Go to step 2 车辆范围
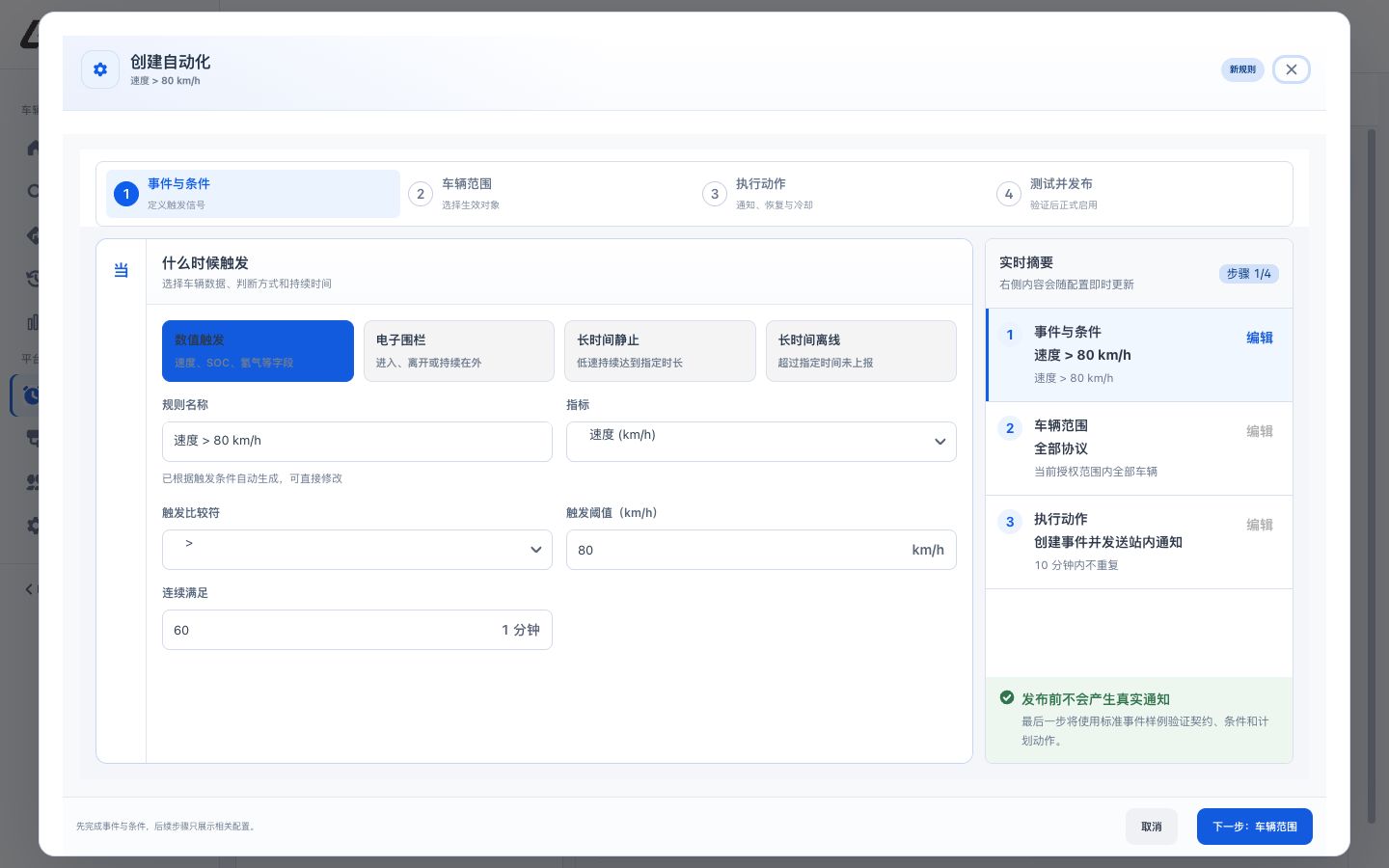The height and width of the screenshot is (868, 1389). click(548, 194)
